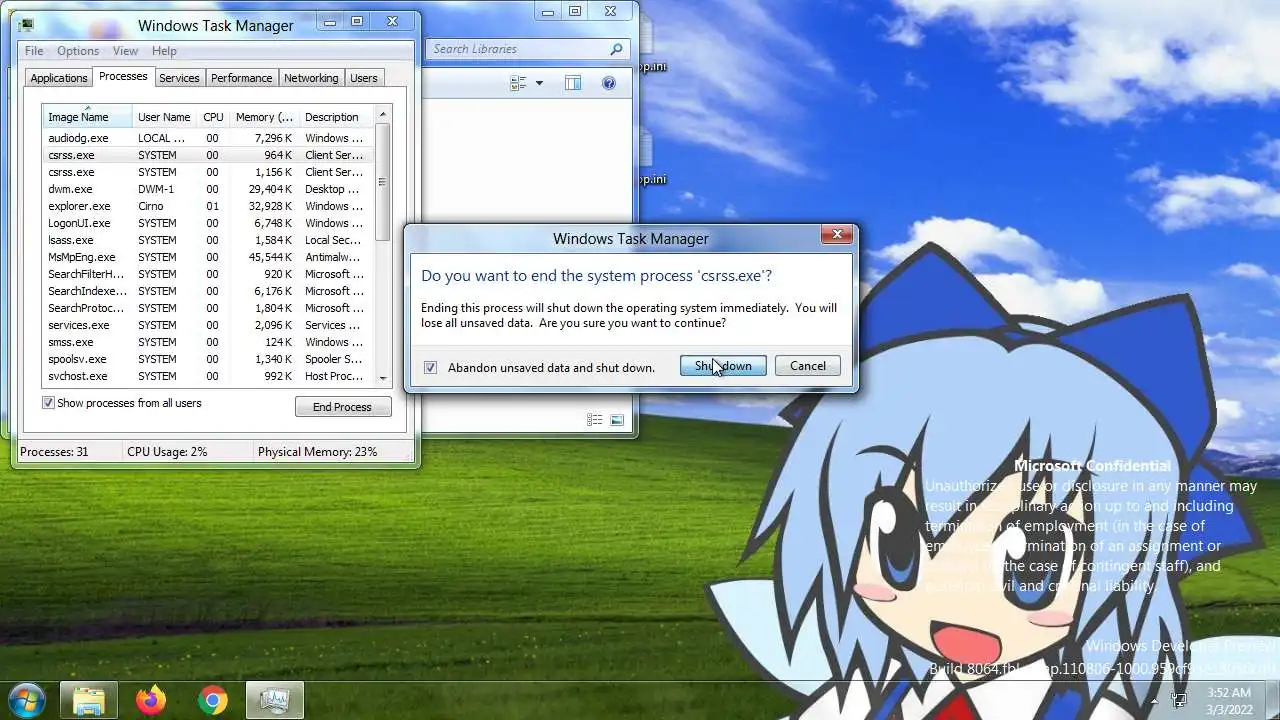Select the lsass.exe process row
1280x720 pixels.
point(207,240)
